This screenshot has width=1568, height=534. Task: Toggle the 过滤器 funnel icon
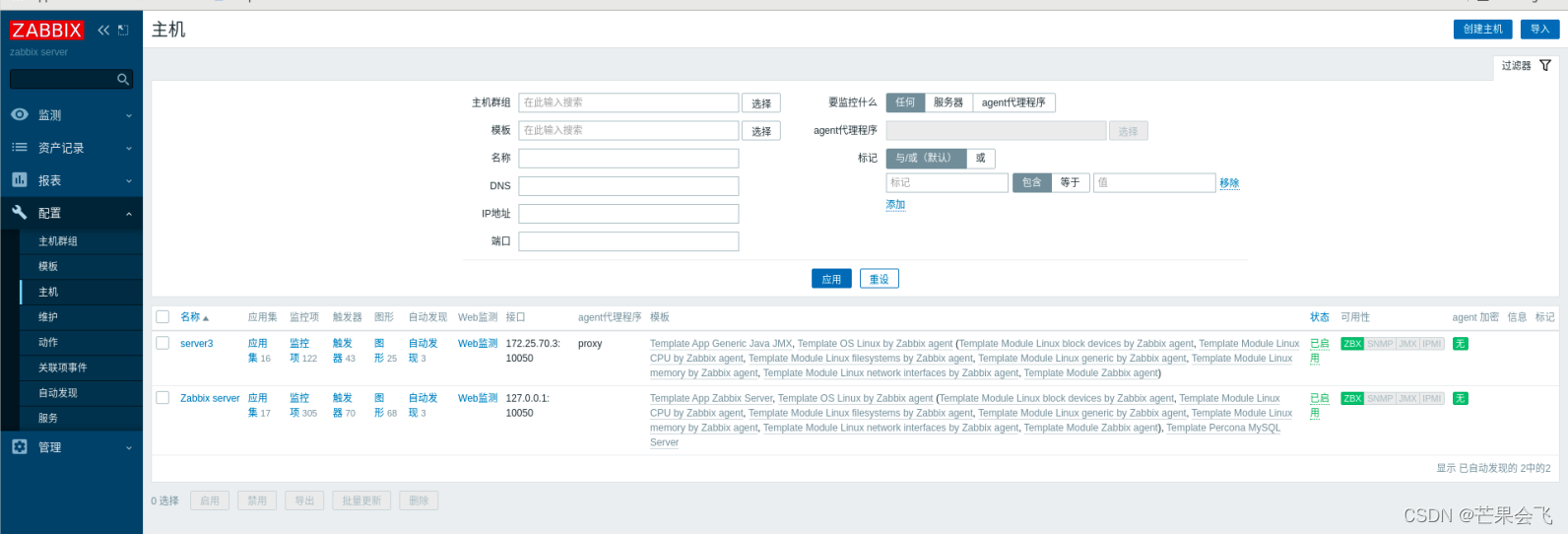[1545, 65]
